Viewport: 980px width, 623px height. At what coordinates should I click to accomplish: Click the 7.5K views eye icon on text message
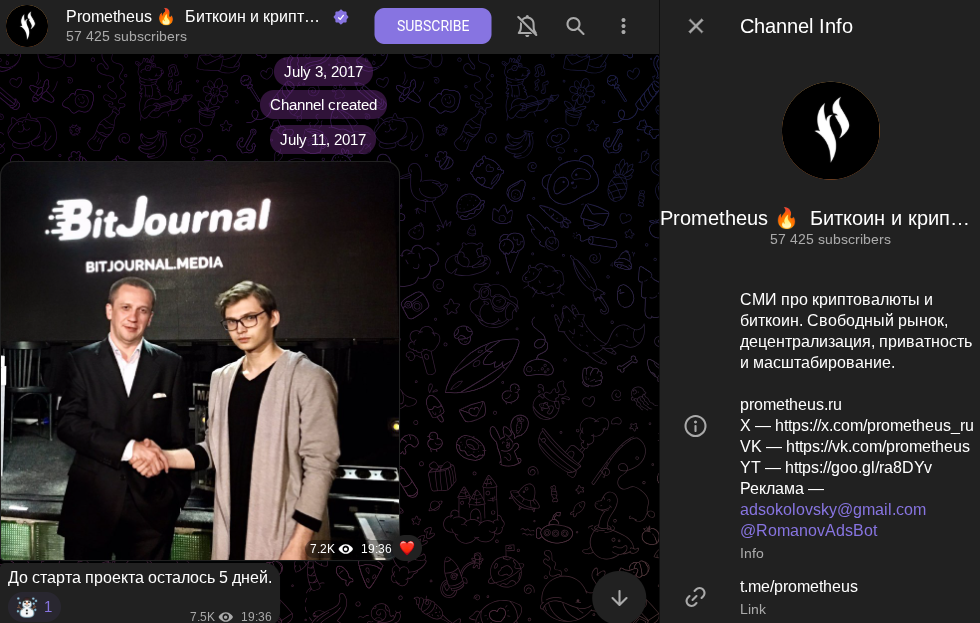(226, 617)
